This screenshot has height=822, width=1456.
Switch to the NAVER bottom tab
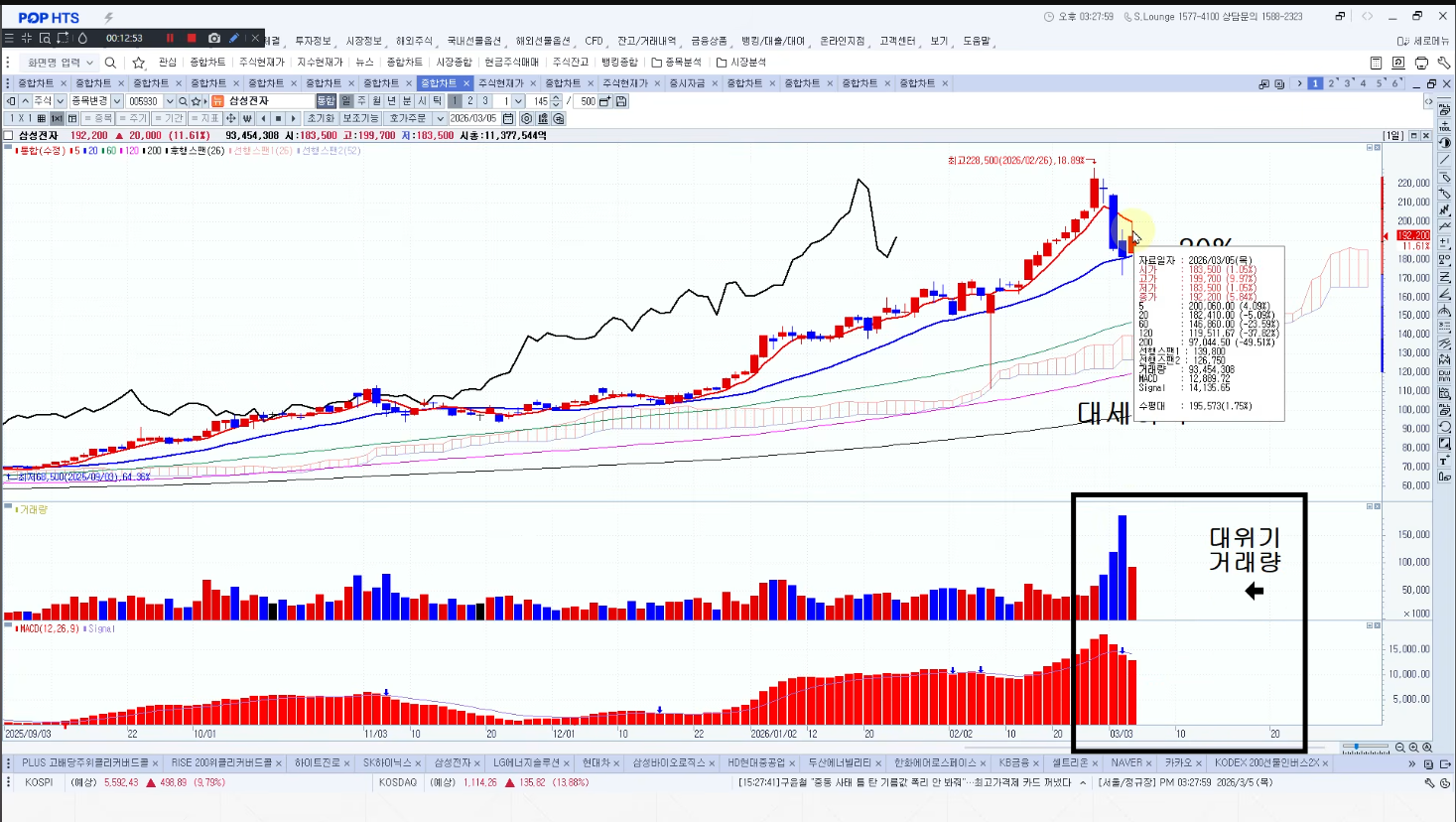pyautogui.click(x=1126, y=762)
